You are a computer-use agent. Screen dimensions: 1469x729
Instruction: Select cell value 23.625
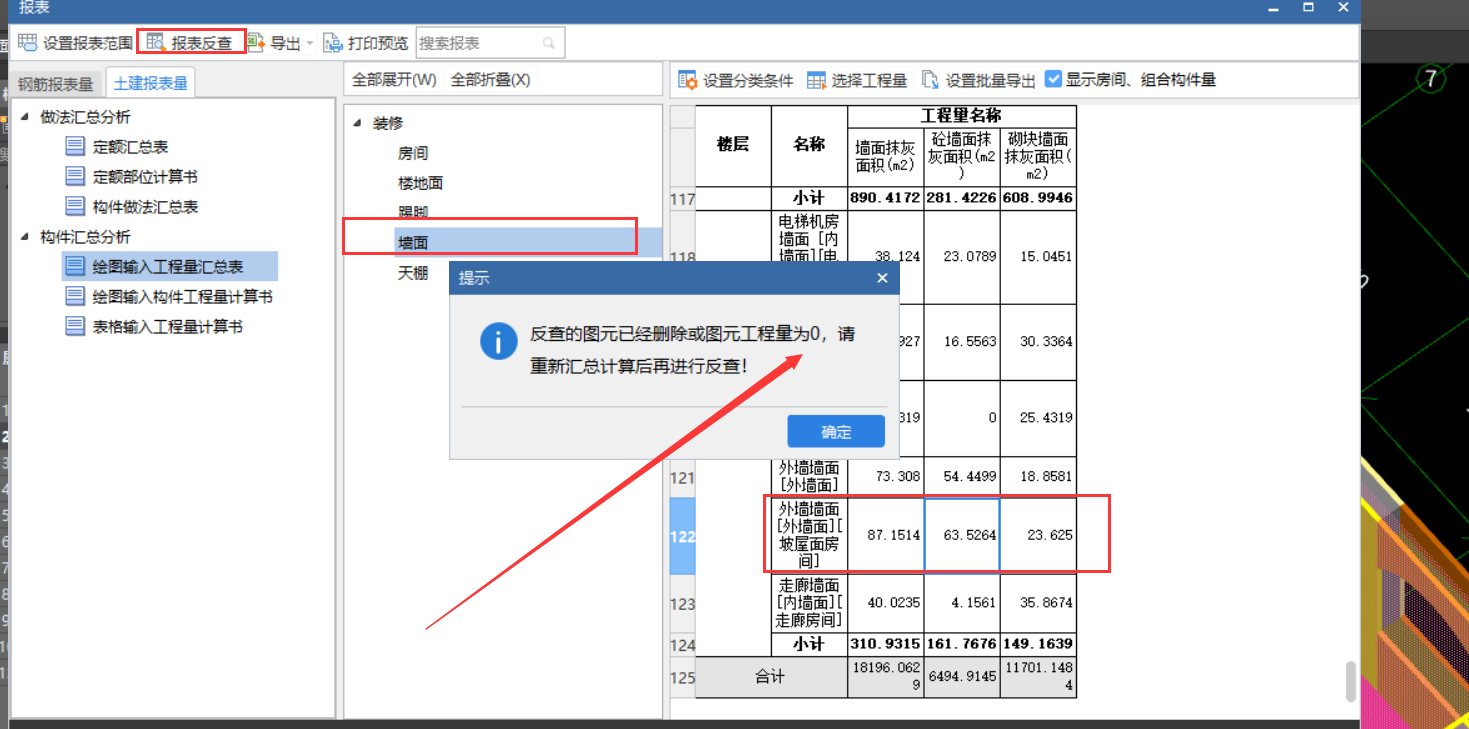(x=1038, y=535)
